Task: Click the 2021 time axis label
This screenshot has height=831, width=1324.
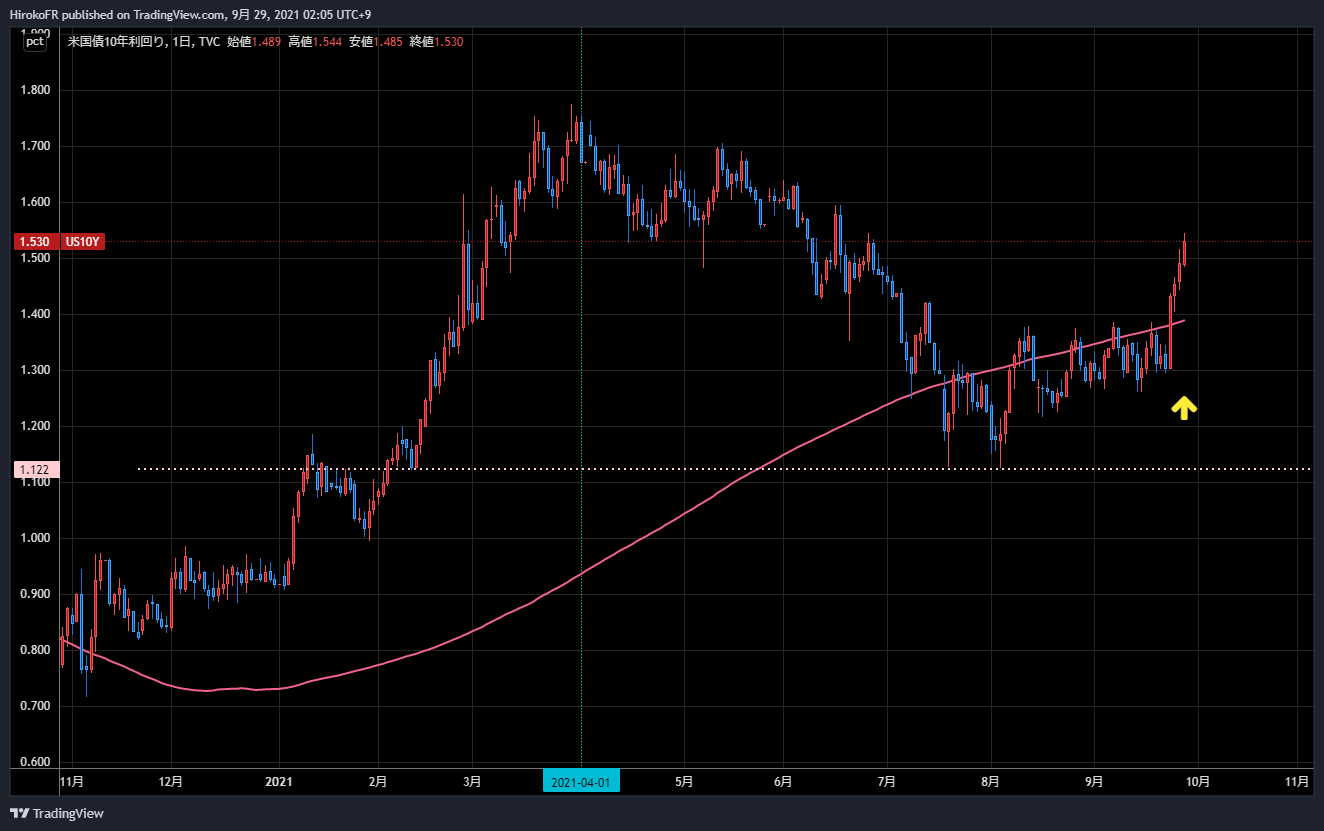Action: point(280,781)
